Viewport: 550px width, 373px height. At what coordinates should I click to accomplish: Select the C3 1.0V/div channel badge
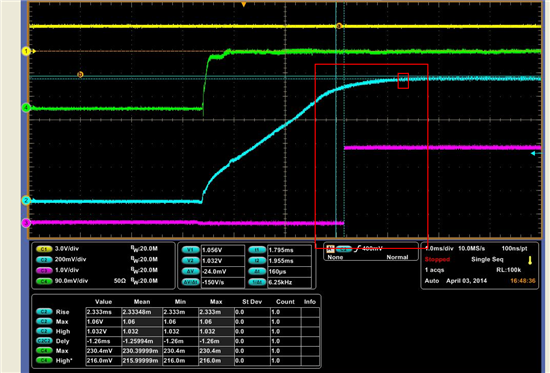pos(44,271)
